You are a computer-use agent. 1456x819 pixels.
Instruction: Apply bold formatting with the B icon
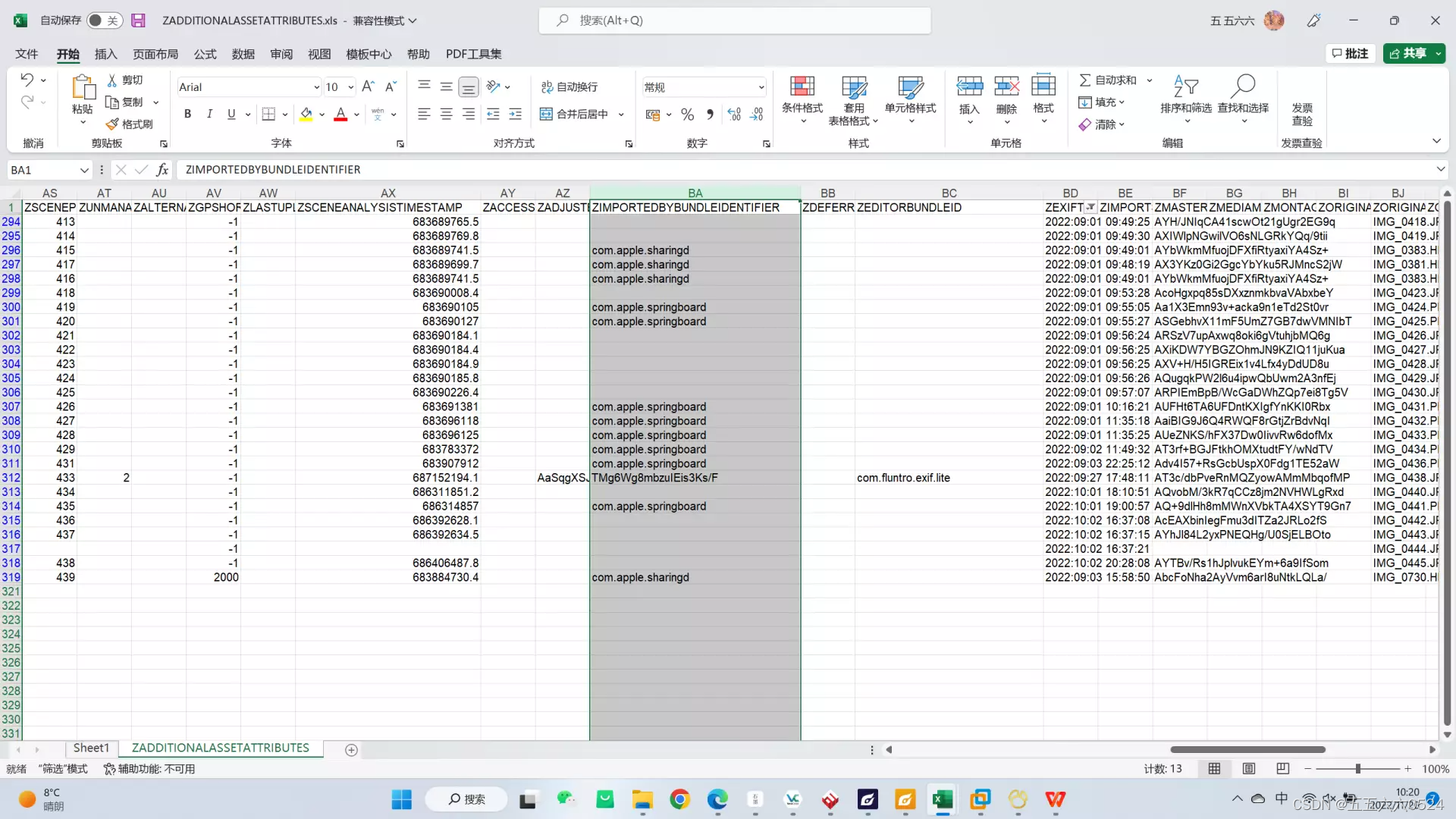[187, 115]
